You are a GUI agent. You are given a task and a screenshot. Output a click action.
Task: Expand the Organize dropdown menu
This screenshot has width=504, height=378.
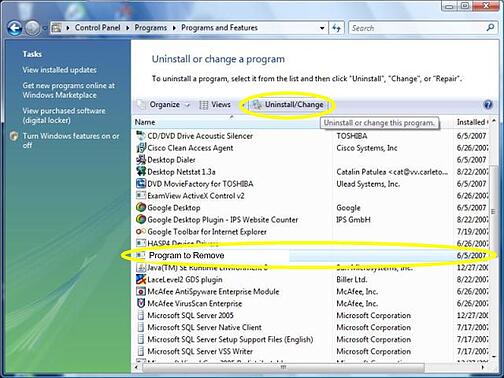coord(188,105)
